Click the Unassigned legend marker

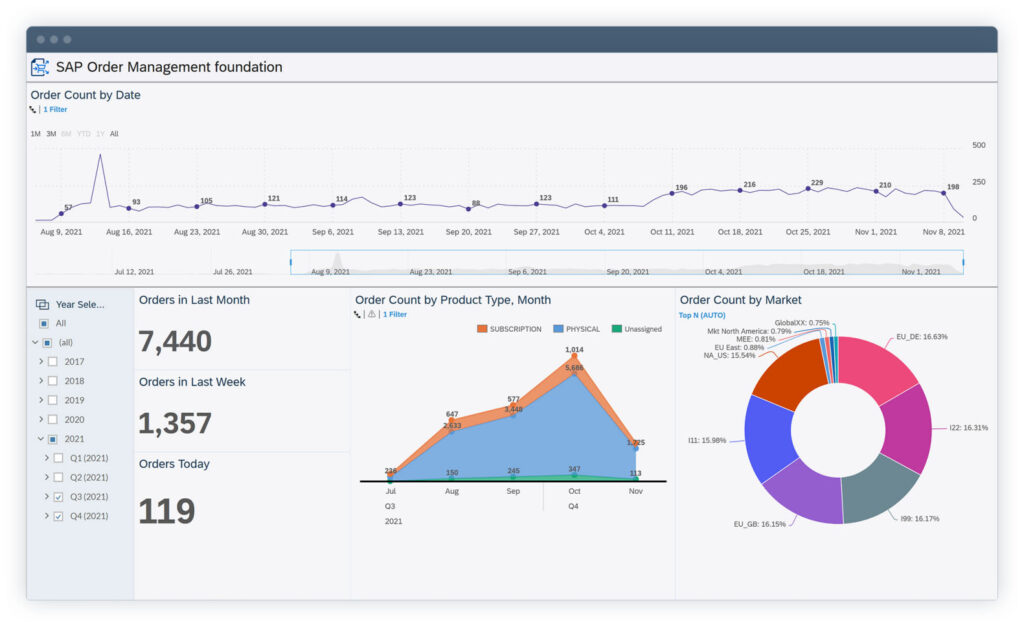click(617, 329)
